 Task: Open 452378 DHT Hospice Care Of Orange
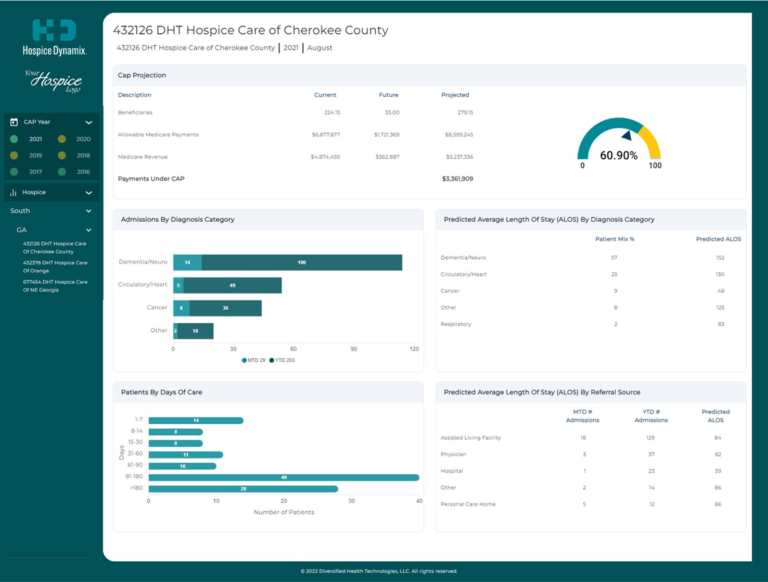click(55, 267)
